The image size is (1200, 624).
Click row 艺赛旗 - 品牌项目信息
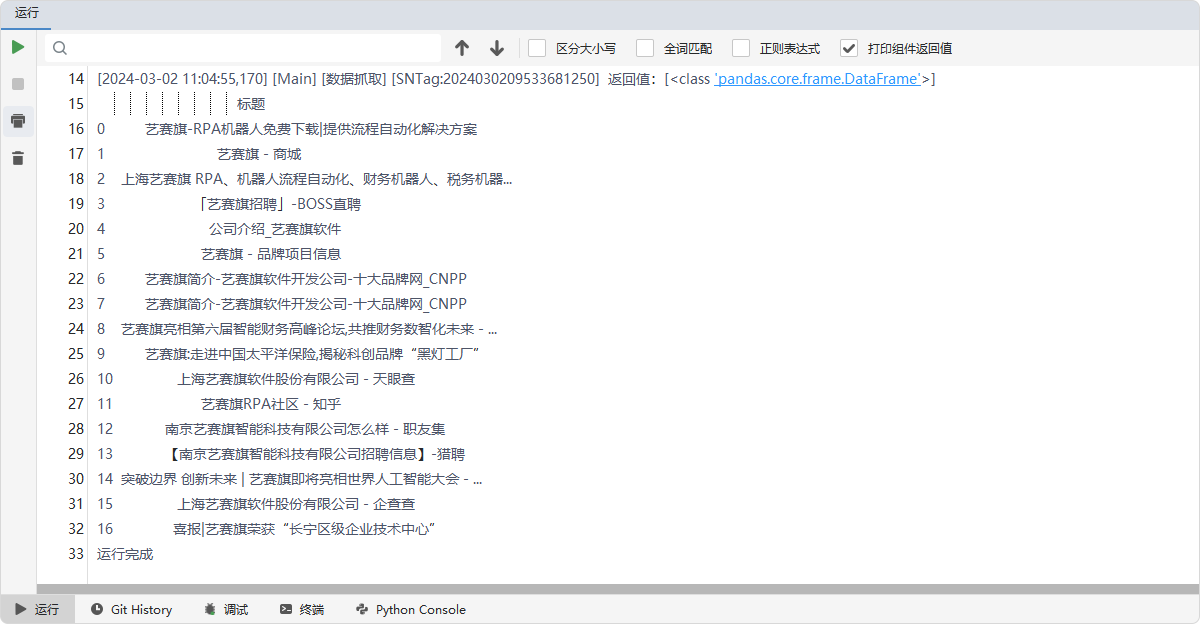click(271, 254)
